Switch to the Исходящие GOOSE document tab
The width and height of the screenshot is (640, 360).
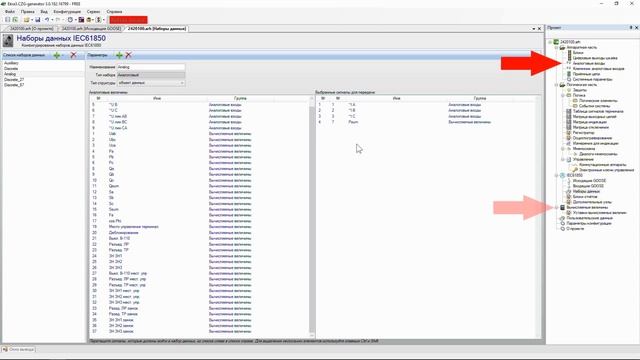pos(91,29)
